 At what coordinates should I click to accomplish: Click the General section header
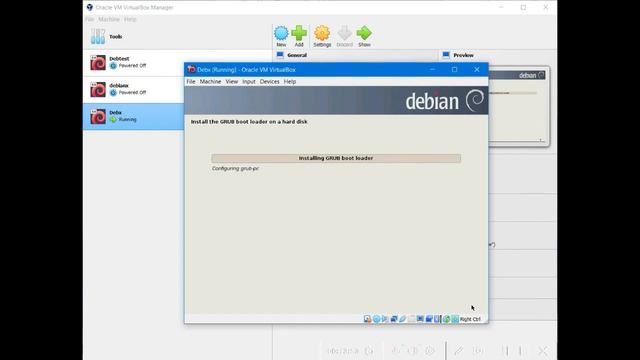(297, 55)
